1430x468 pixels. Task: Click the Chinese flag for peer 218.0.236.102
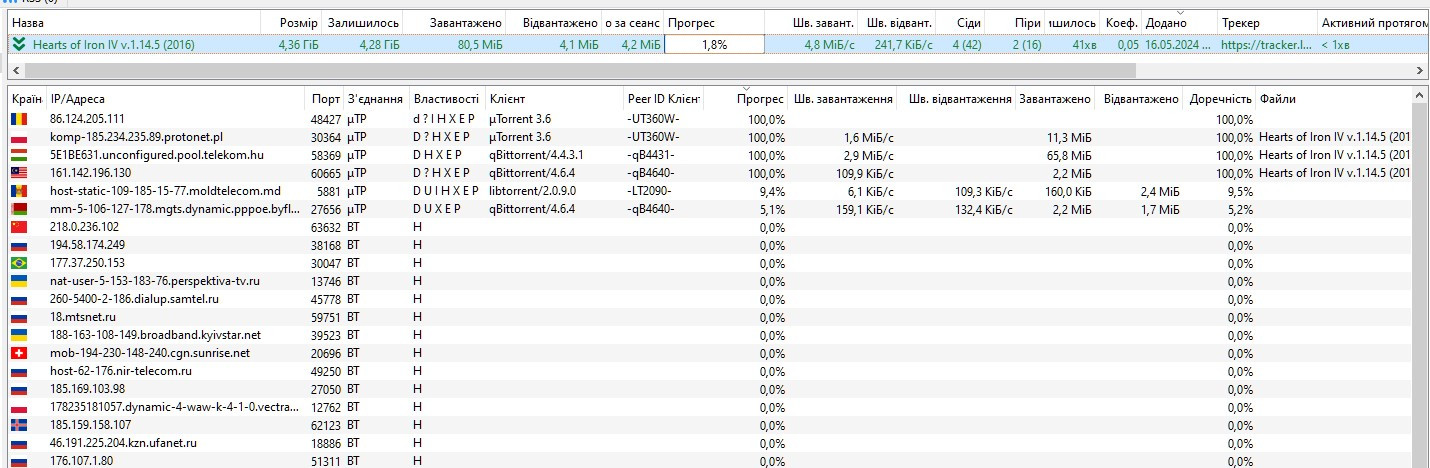(19, 227)
